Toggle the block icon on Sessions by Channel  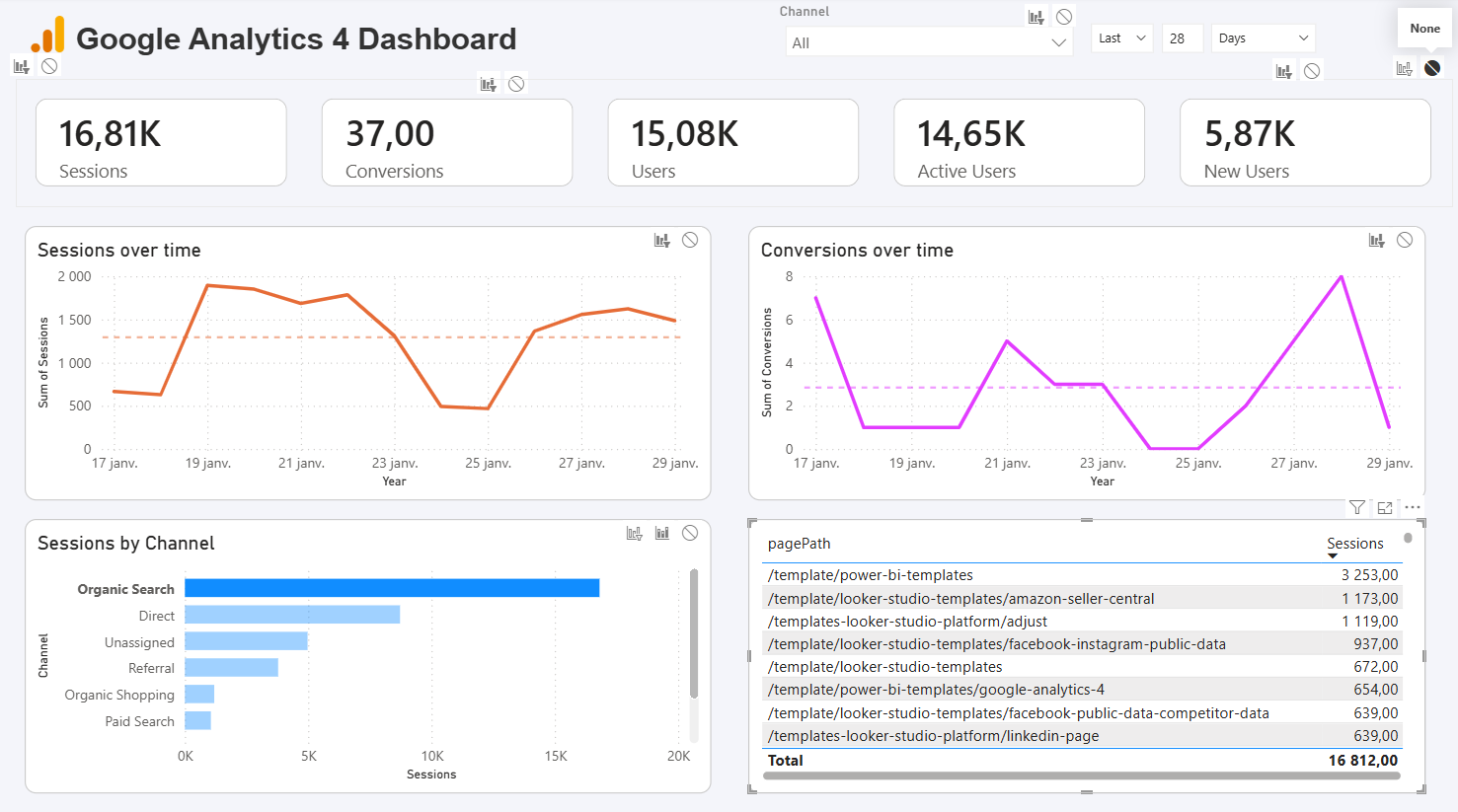690,533
